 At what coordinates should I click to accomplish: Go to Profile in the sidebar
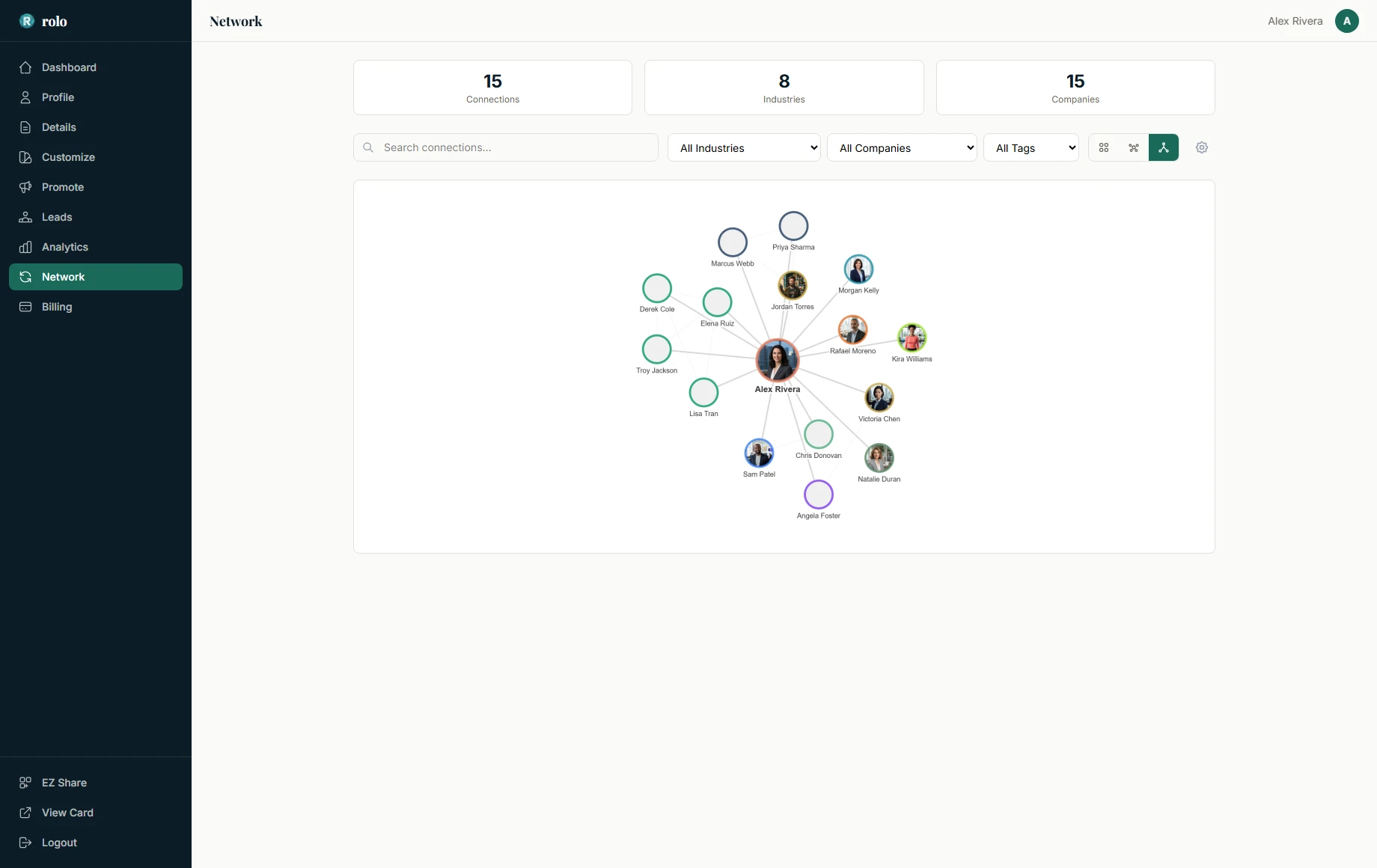tap(96, 97)
